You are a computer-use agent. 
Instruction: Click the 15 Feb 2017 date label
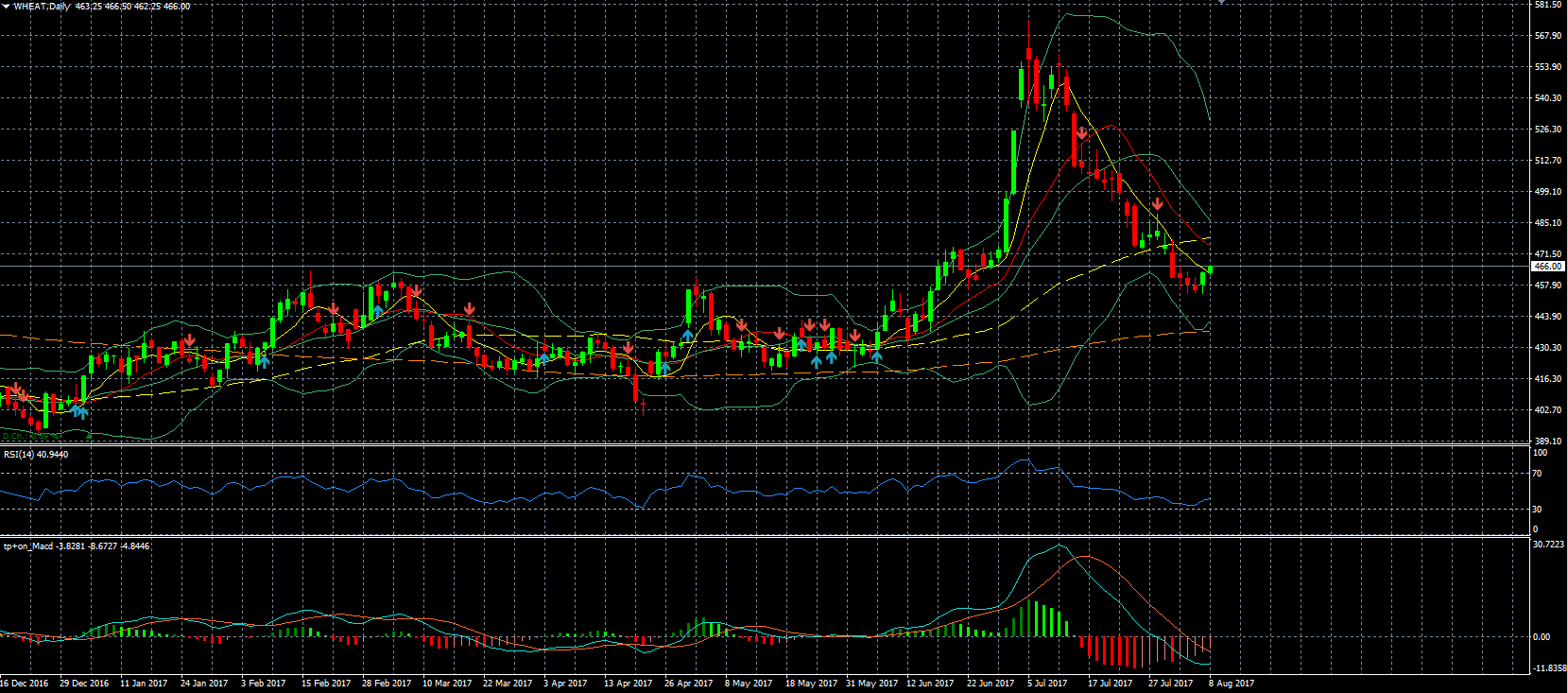coord(326,684)
